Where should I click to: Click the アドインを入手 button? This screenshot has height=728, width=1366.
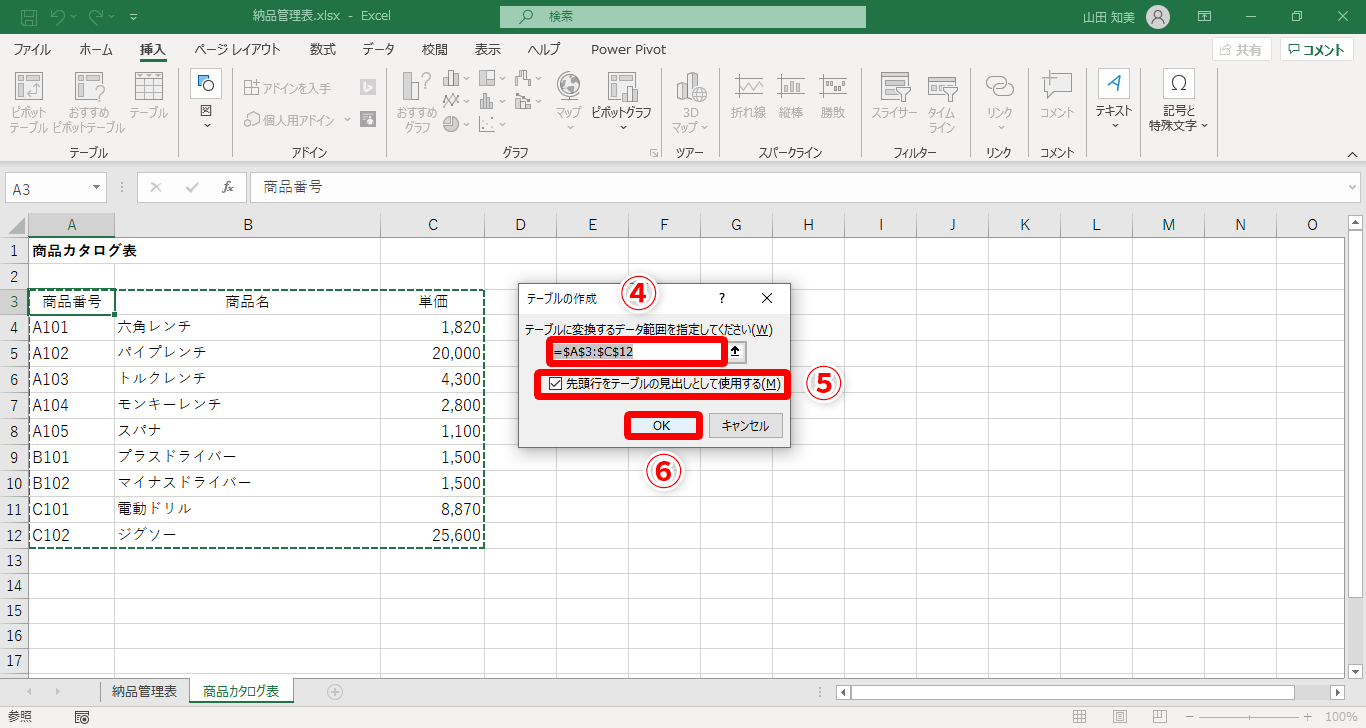coord(288,88)
